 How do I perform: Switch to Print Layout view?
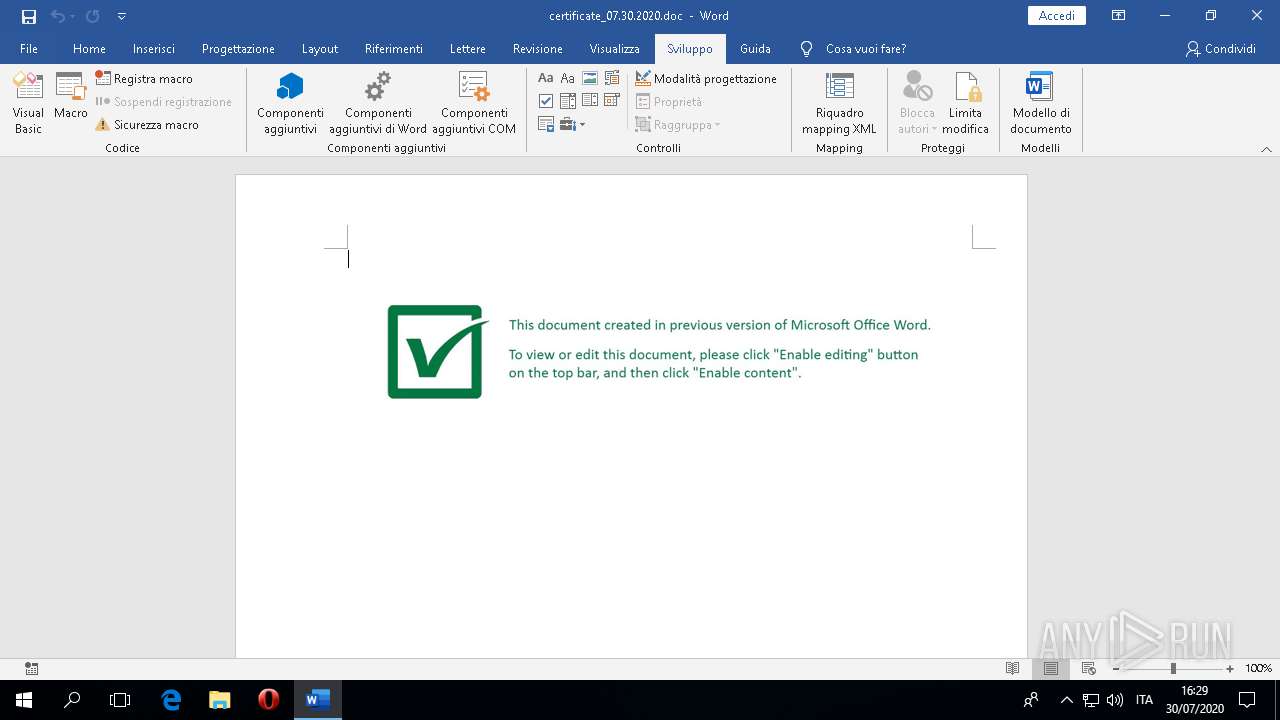click(x=1050, y=668)
